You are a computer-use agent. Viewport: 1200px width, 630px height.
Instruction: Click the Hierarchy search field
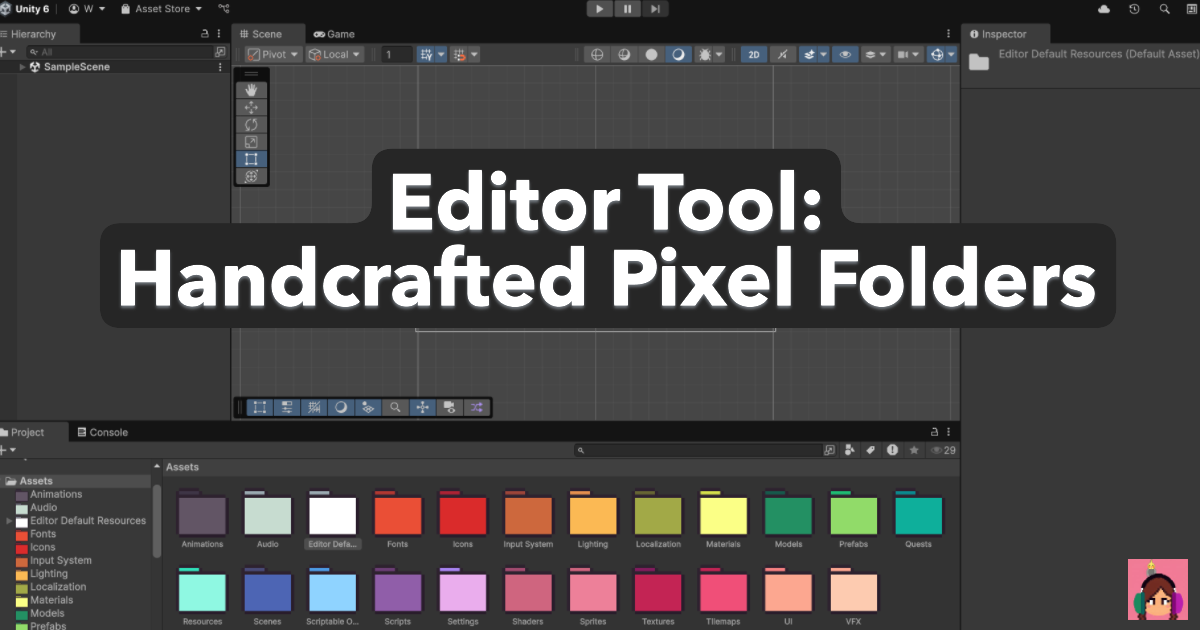127,52
